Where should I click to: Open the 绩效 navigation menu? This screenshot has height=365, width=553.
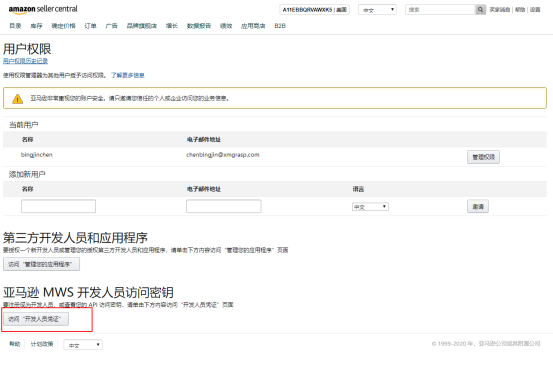click(x=226, y=26)
